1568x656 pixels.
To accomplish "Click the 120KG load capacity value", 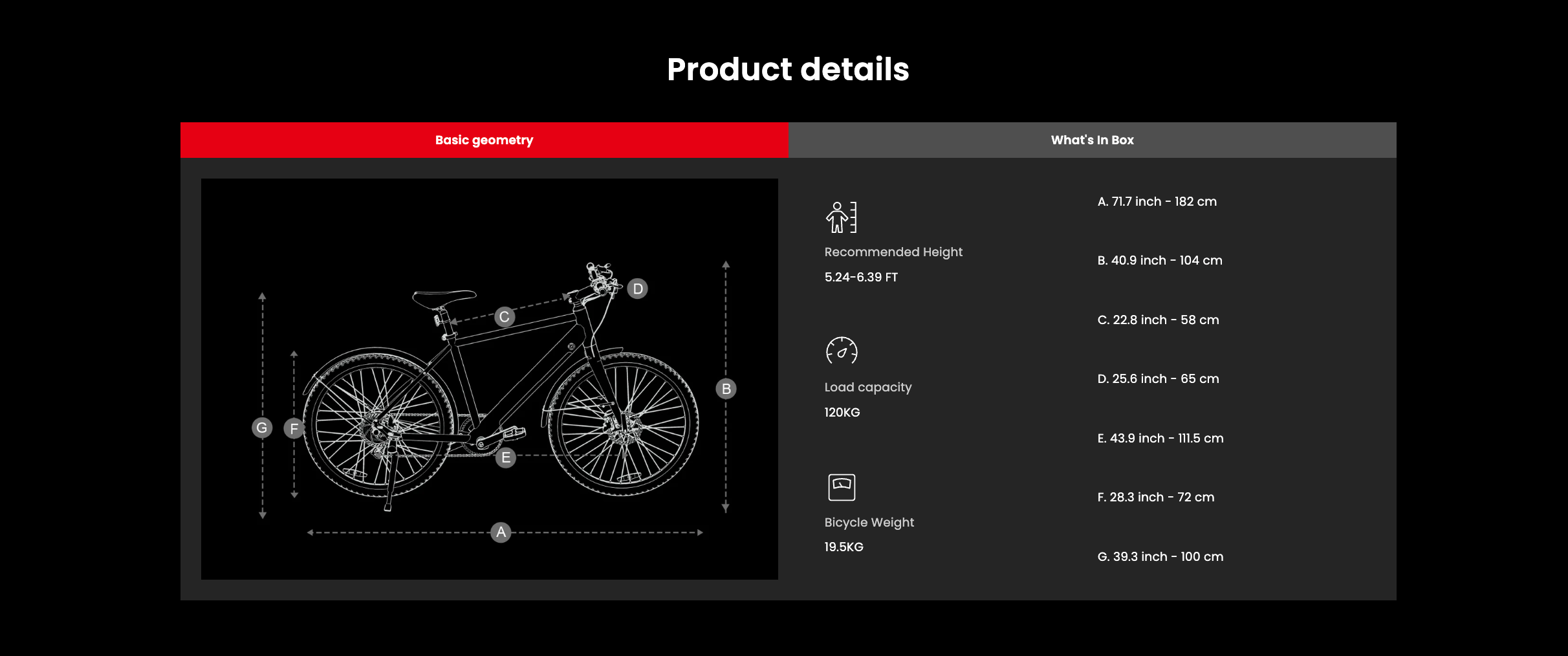I will (x=842, y=413).
